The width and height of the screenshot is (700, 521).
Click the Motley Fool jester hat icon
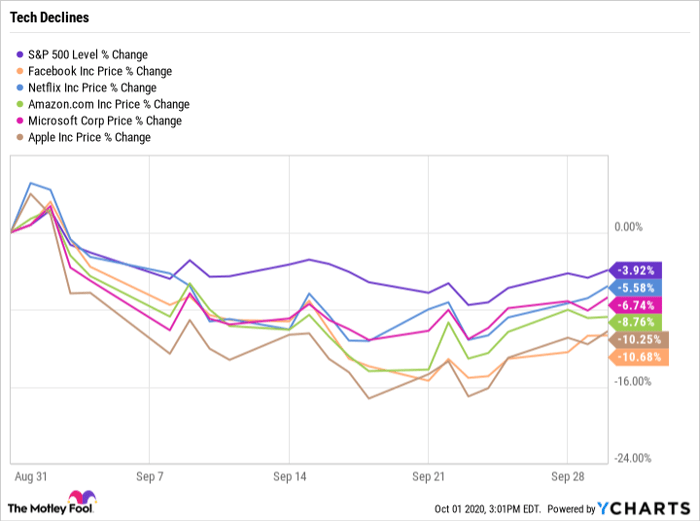[x=80, y=499]
